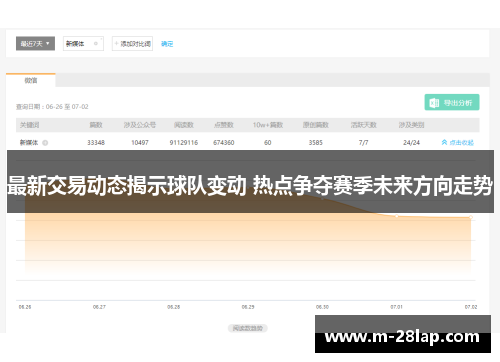The image size is (500, 362).
Task: Click the 原创篇数 column header
Action: [x=316, y=125]
